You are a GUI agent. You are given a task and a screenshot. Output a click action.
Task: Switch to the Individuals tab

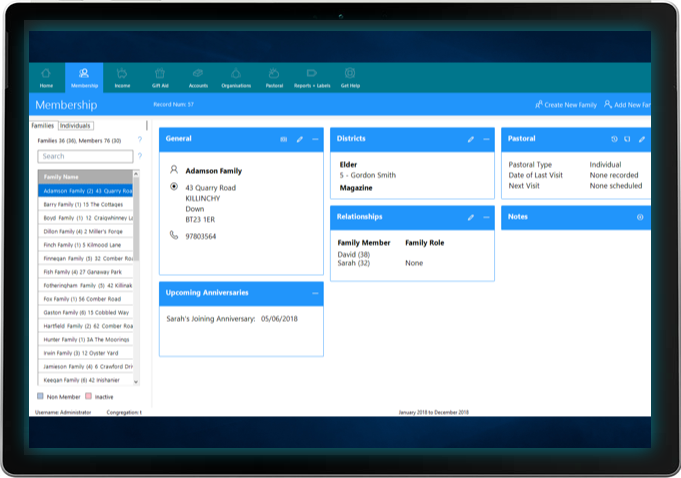click(x=75, y=126)
